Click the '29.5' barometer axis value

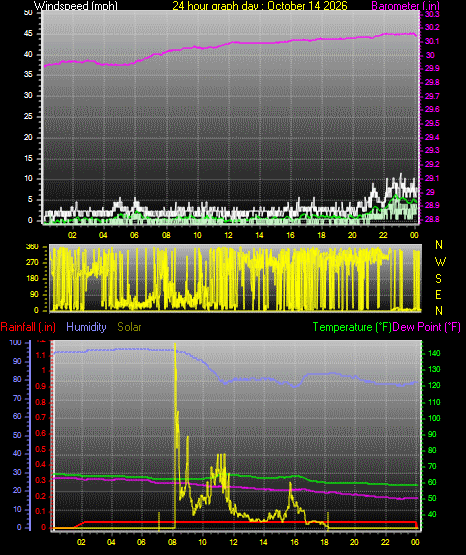point(432,123)
